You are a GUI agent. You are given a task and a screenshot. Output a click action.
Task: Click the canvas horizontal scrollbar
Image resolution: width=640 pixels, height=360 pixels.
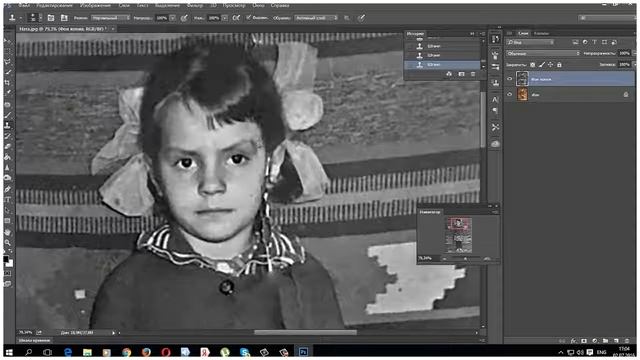(305, 333)
